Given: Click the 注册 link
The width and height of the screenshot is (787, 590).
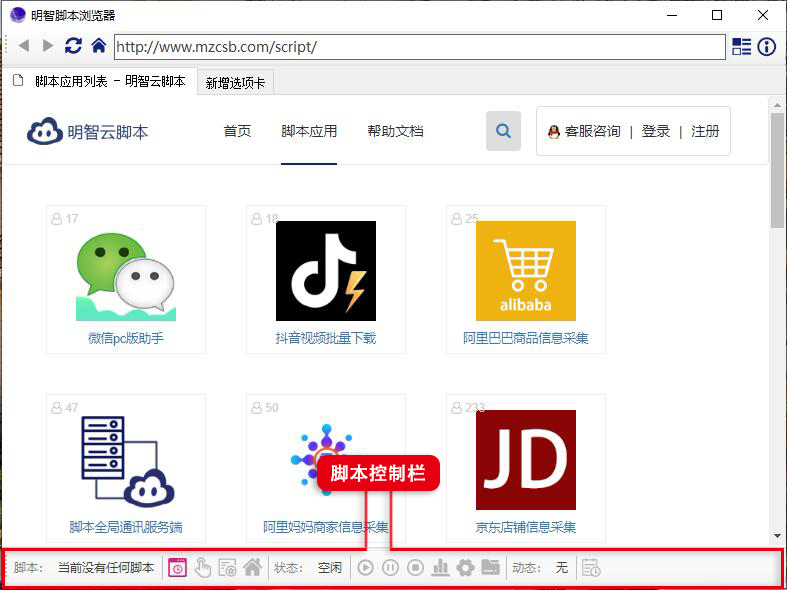Looking at the screenshot, I should pyautogui.click(x=705, y=131).
